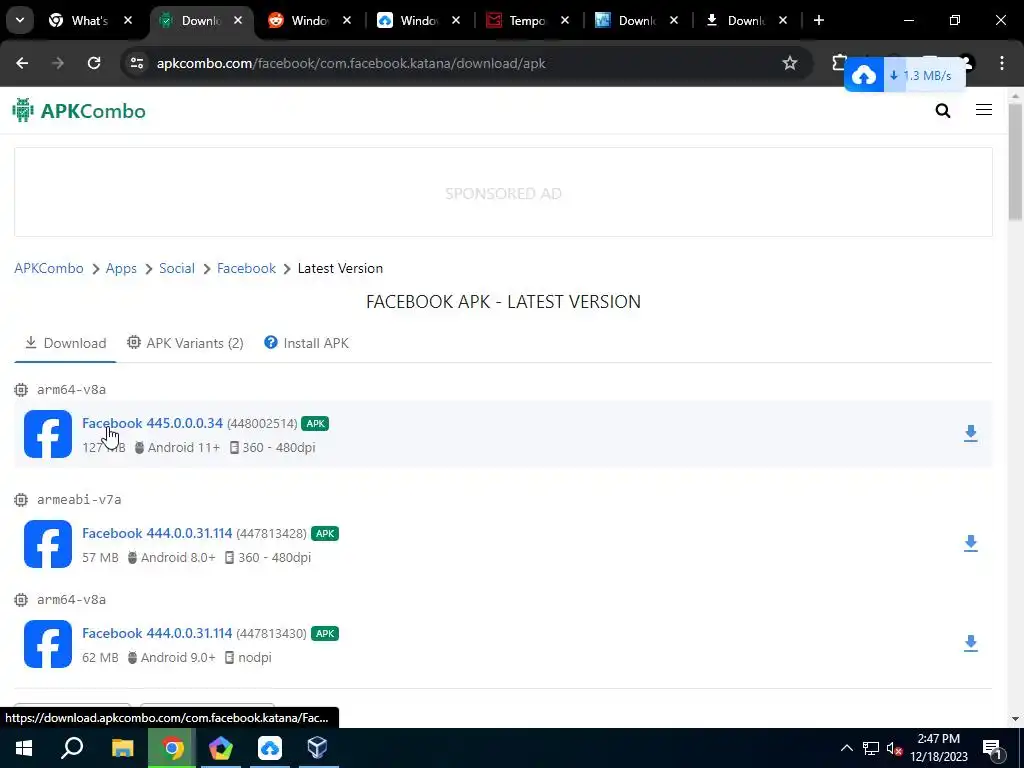Switch to the What's tab
This screenshot has height=768, width=1024.
click(x=89, y=20)
